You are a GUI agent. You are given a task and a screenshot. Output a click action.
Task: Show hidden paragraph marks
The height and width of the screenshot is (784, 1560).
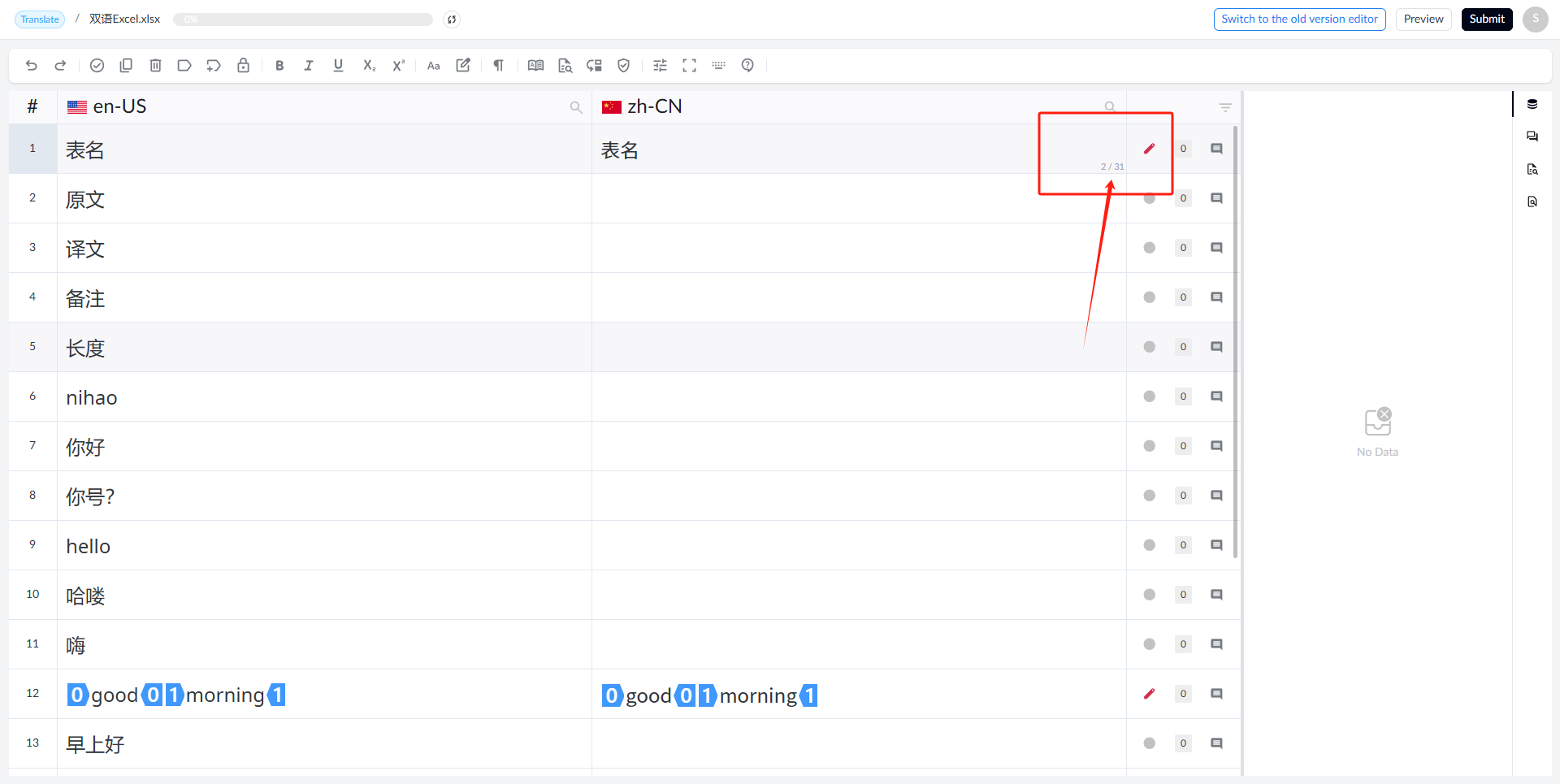click(x=499, y=66)
